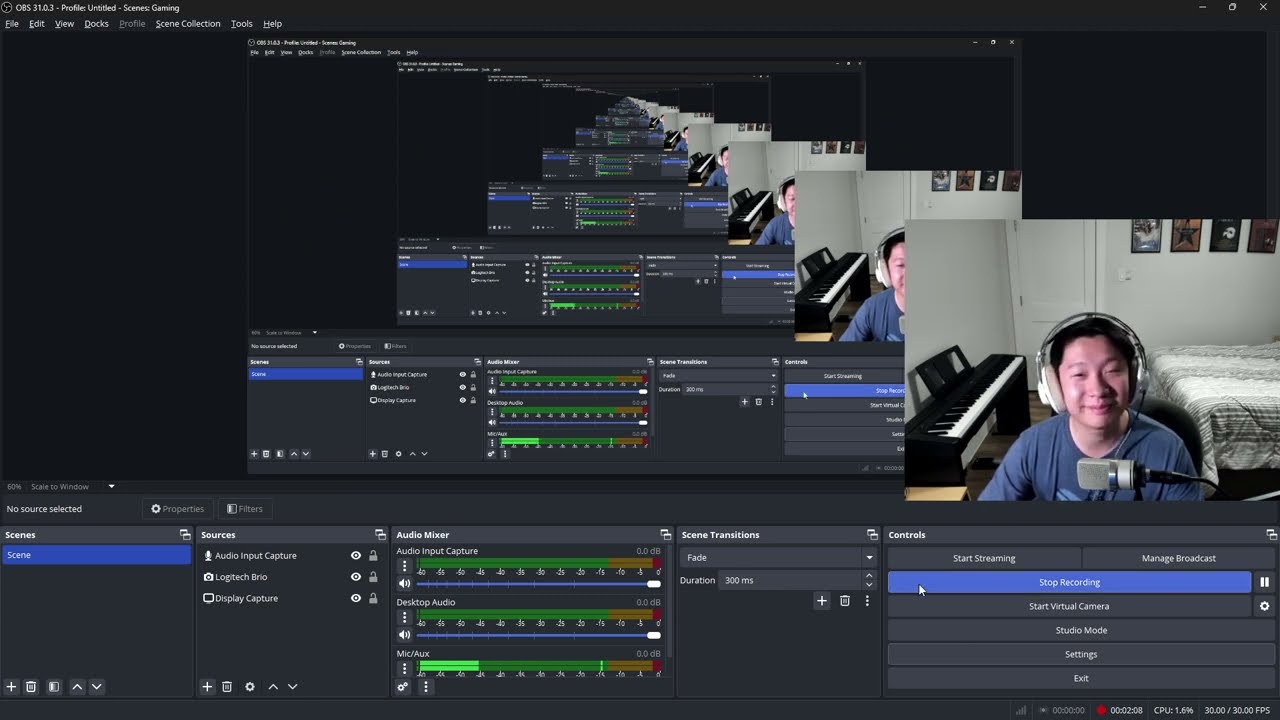
Task: Open the Edit menu
Action: (x=37, y=23)
